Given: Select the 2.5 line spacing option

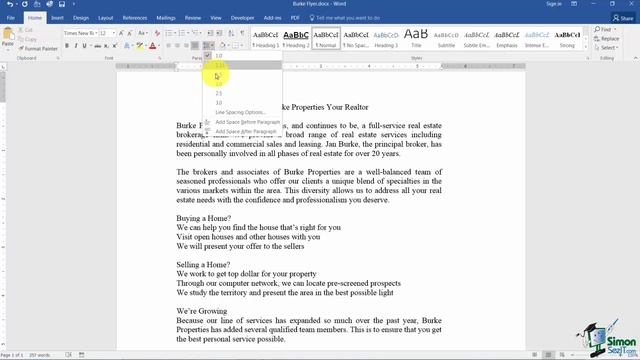Looking at the screenshot, I should pyautogui.click(x=242, y=93).
